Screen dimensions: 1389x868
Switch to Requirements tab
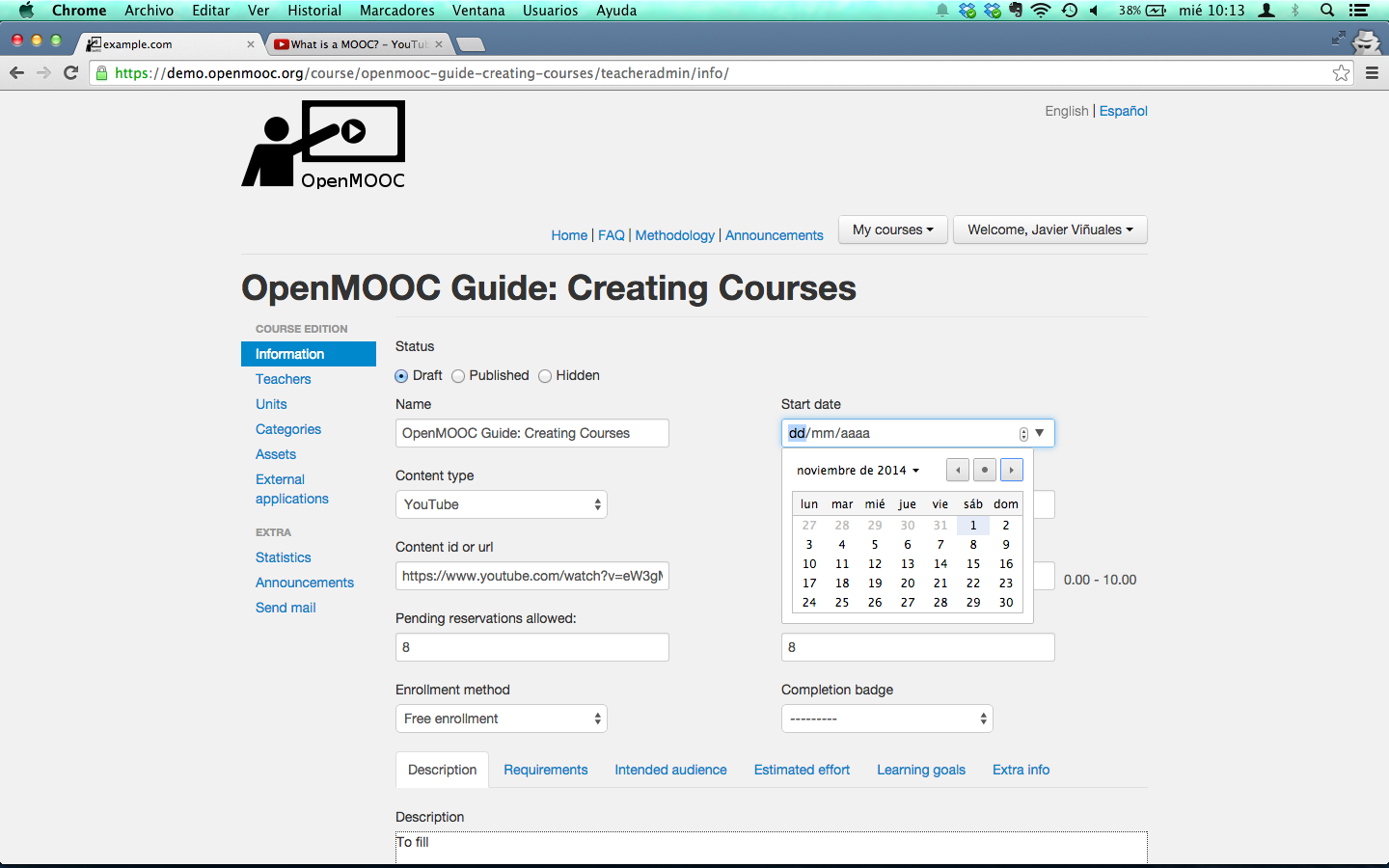546,770
